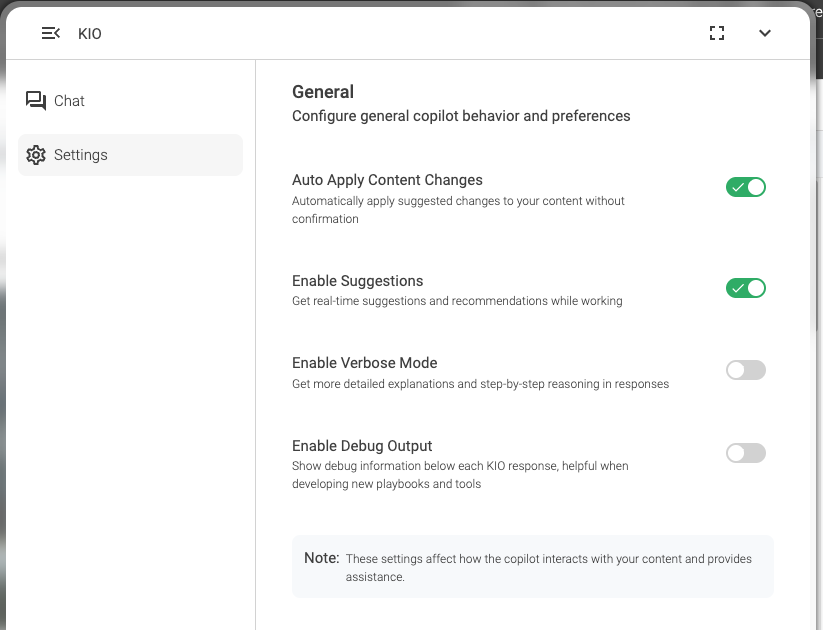823x630 pixels.
Task: Collapse the sidebar with the menu icon
Action: tap(50, 34)
